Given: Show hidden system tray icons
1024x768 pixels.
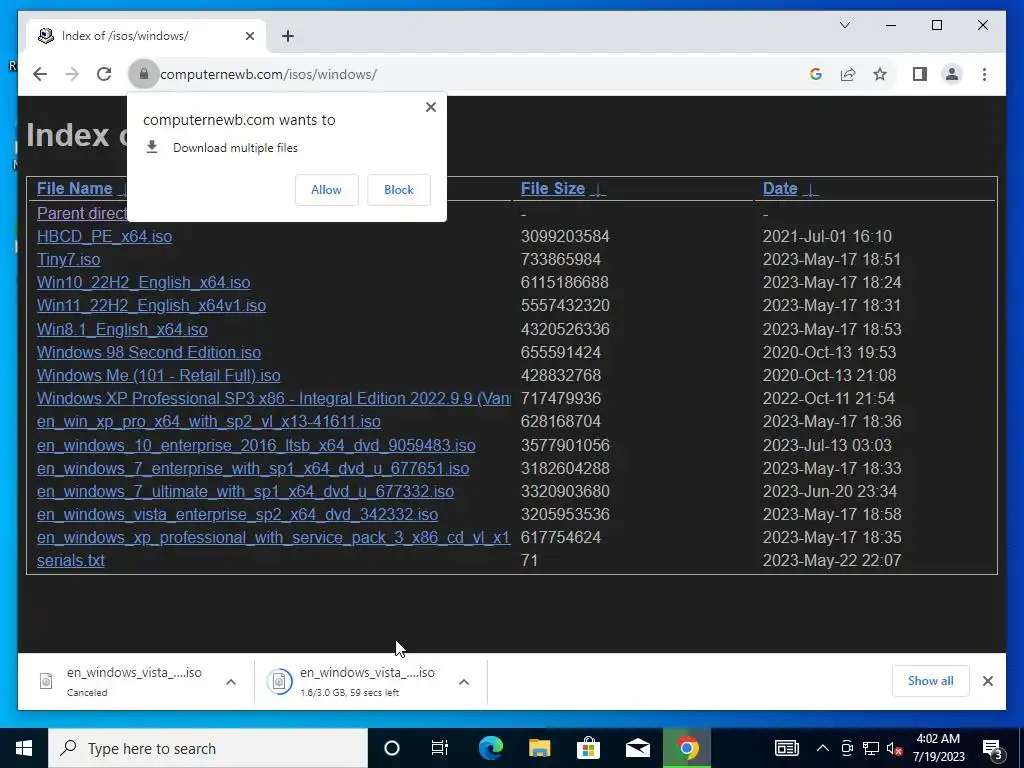Looking at the screenshot, I should pyautogui.click(x=823, y=748).
